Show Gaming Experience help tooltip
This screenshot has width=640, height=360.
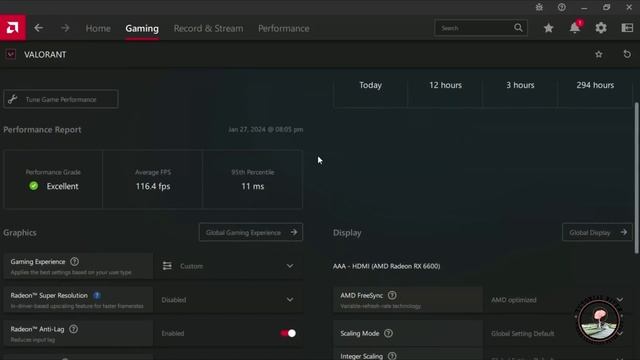(74, 262)
